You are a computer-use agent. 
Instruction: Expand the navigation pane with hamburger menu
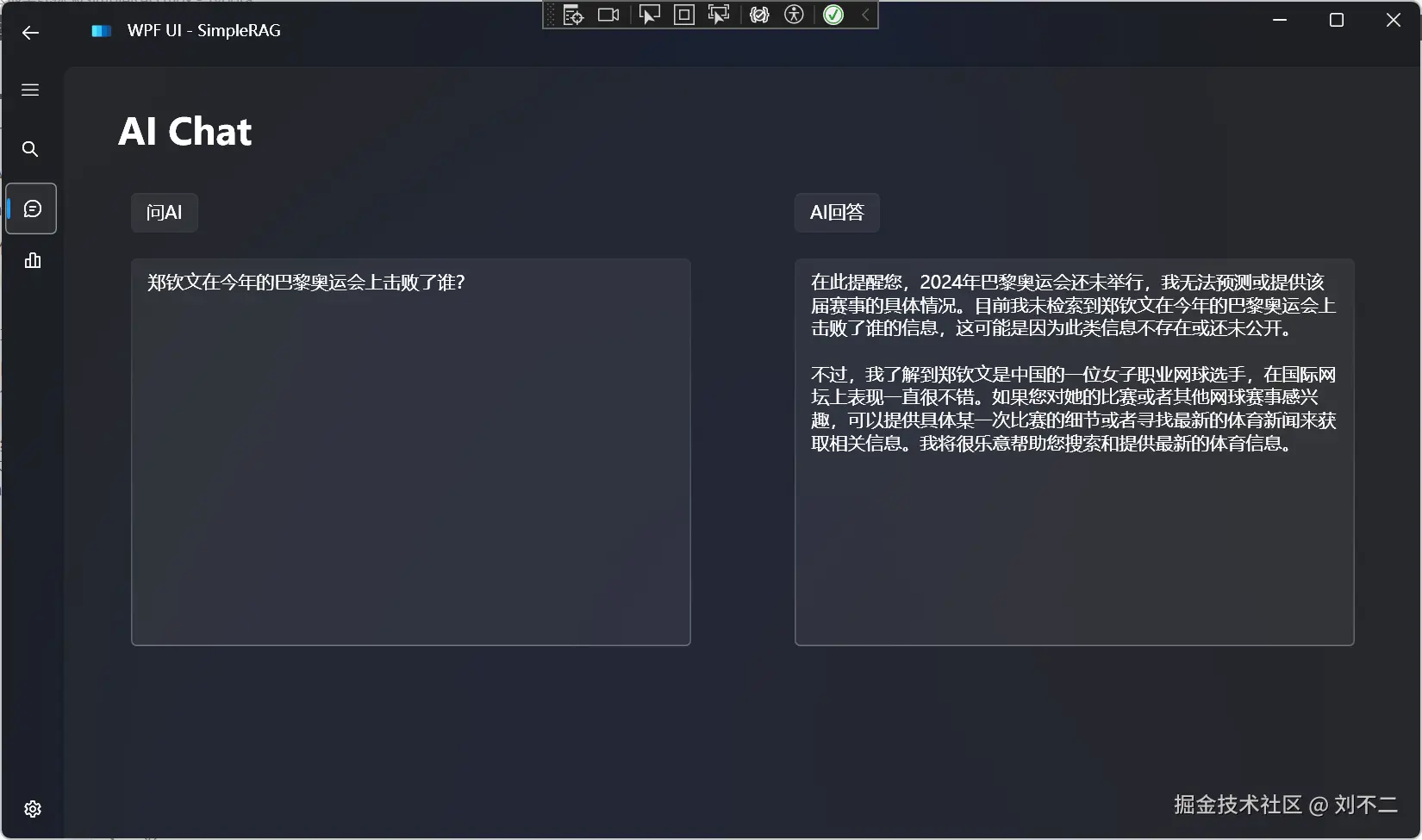(x=30, y=89)
